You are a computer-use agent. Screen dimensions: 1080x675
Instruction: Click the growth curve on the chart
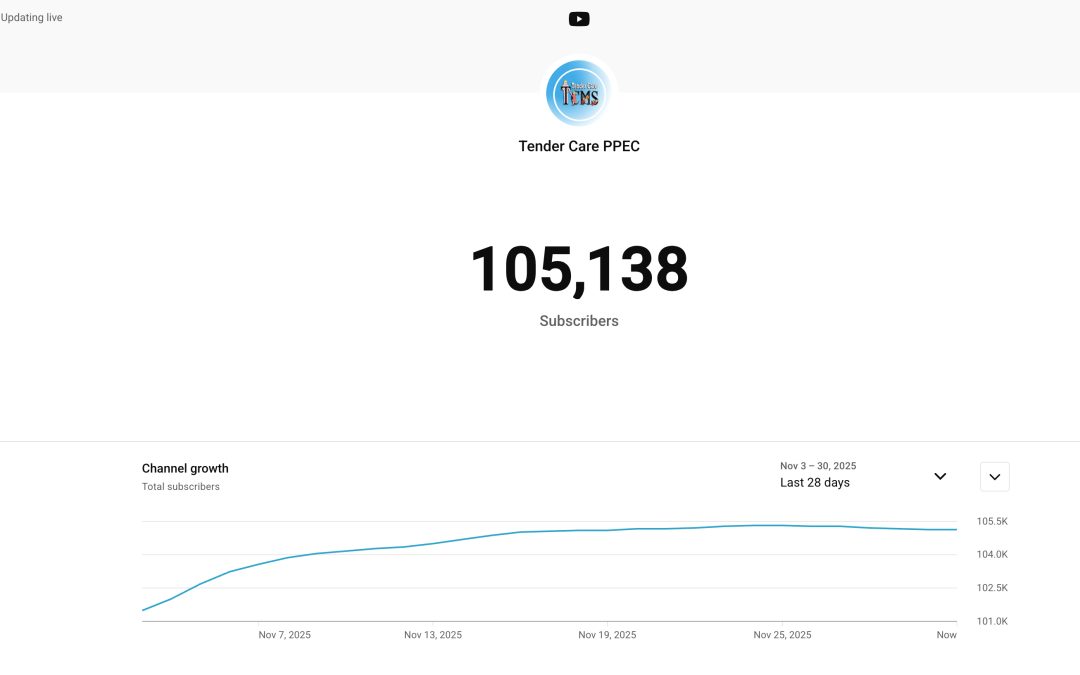[550, 530]
